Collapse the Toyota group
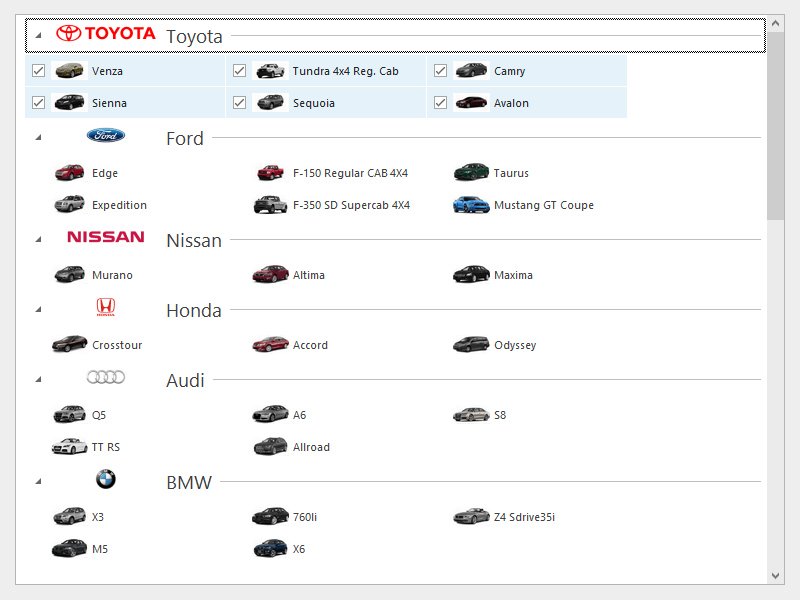 coord(38,35)
